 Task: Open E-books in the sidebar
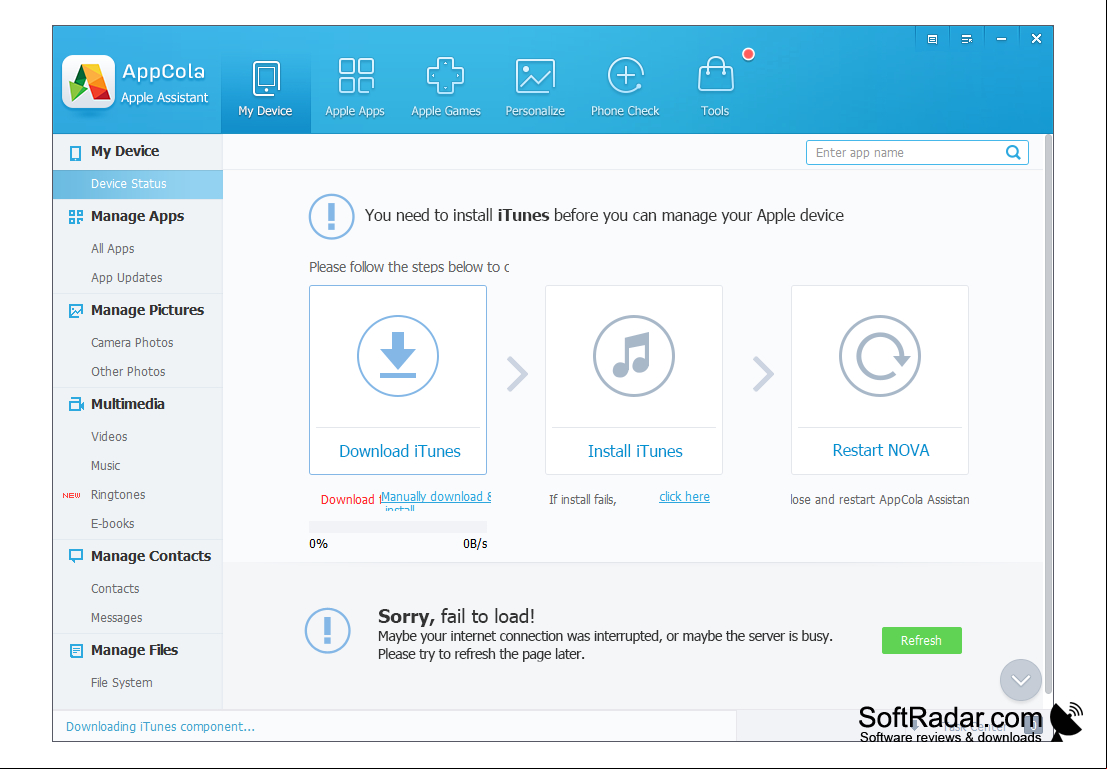[112, 523]
